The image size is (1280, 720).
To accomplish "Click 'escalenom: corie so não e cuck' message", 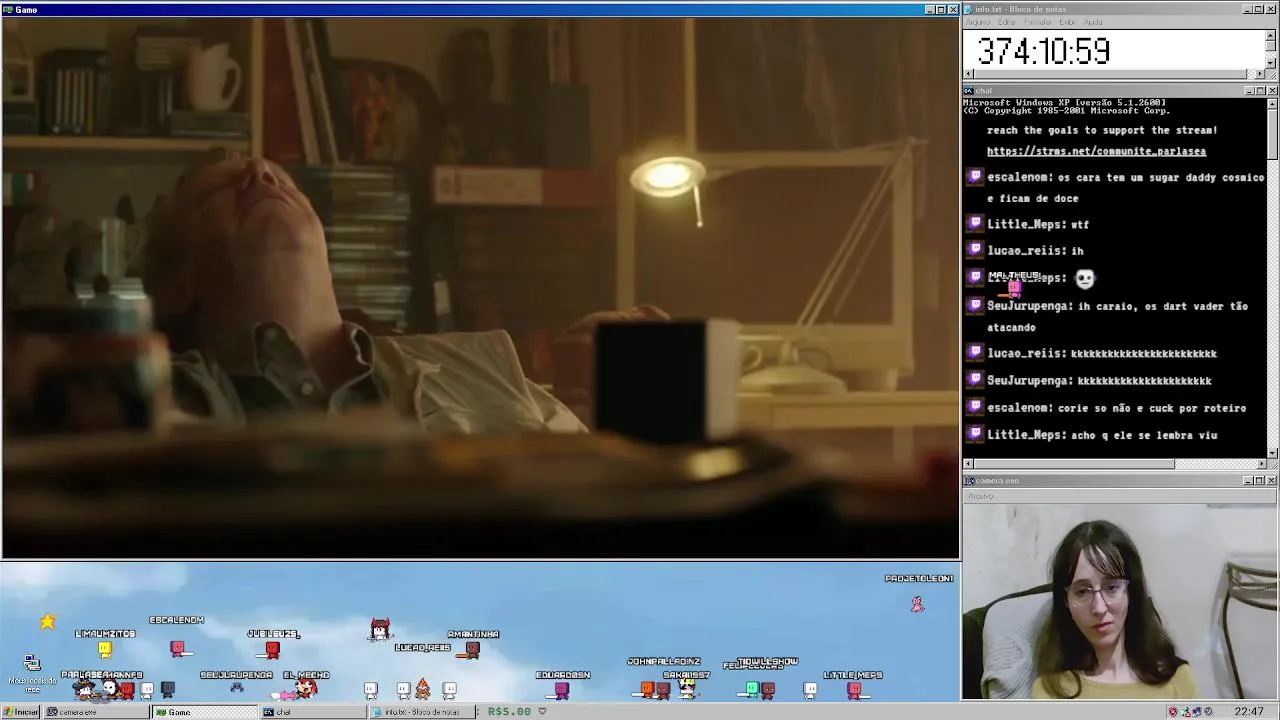I will pyautogui.click(x=1116, y=408).
